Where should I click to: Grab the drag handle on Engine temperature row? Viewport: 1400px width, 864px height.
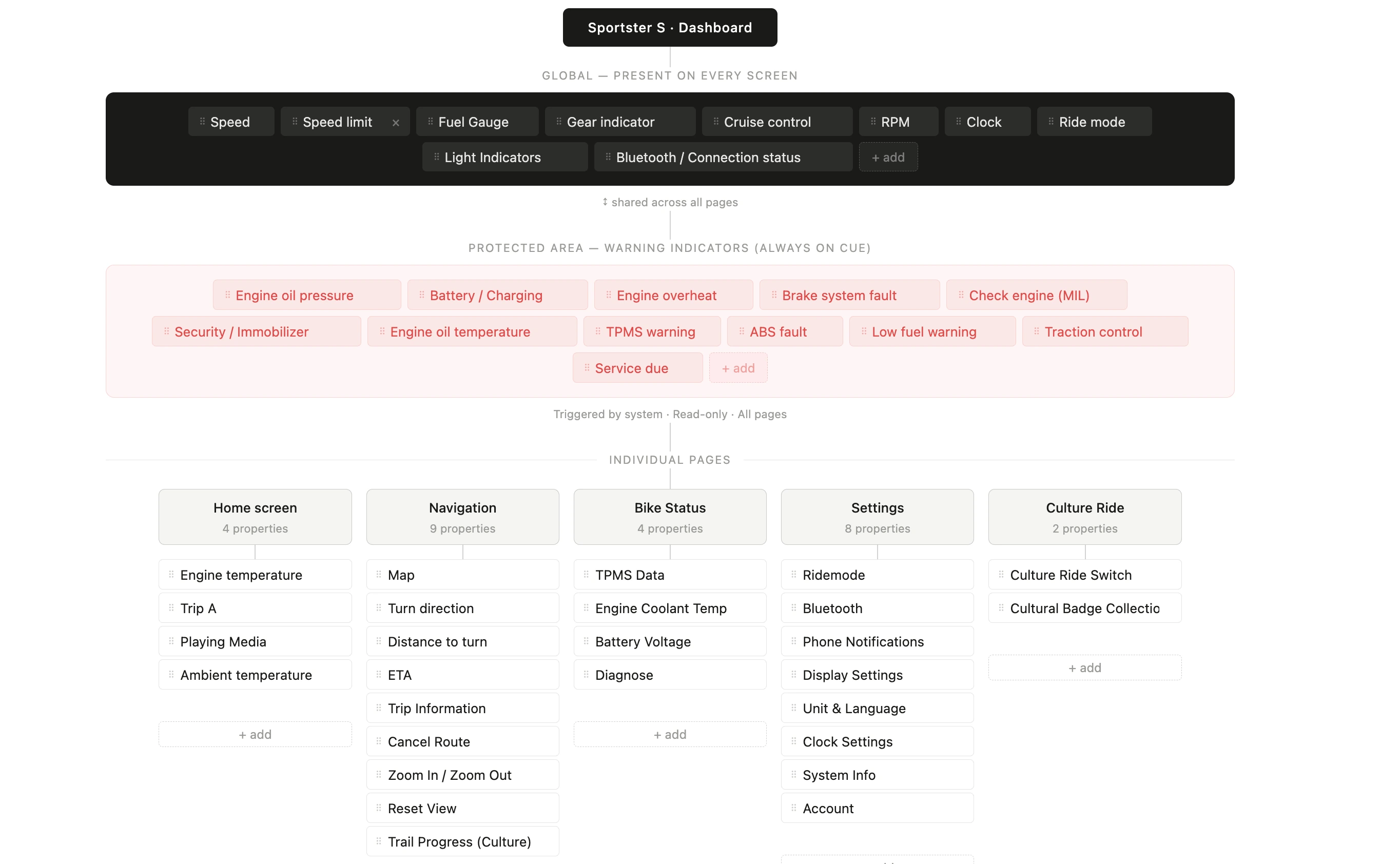tap(171, 574)
